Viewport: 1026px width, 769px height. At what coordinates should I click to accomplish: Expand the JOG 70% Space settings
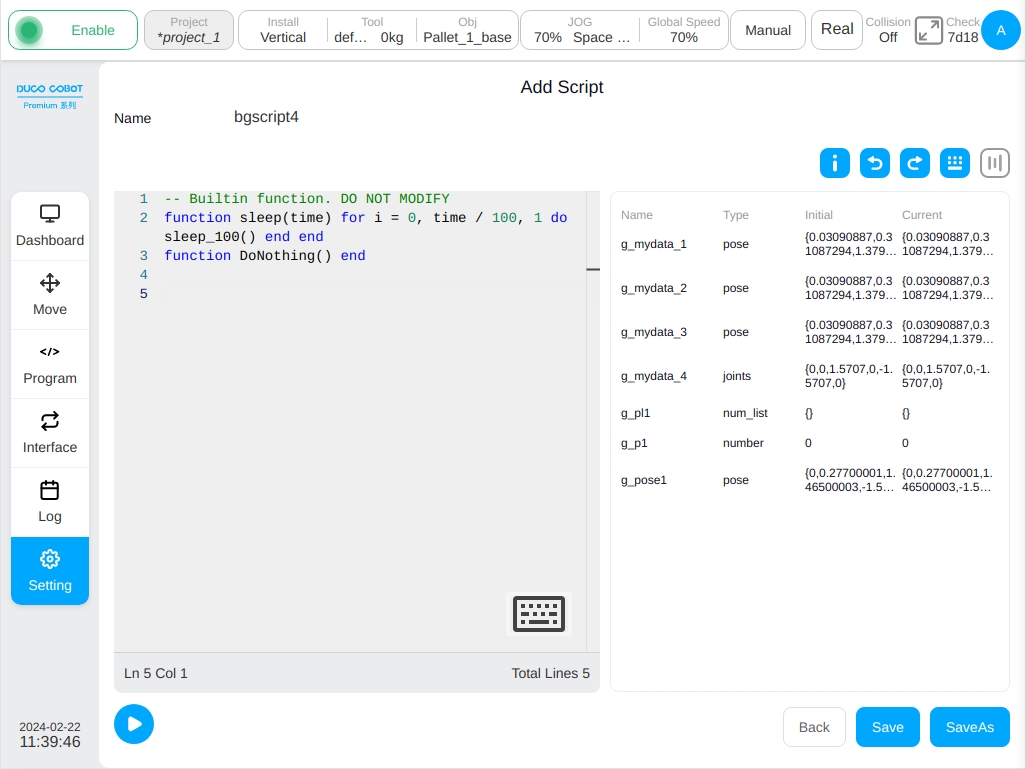pyautogui.click(x=580, y=30)
